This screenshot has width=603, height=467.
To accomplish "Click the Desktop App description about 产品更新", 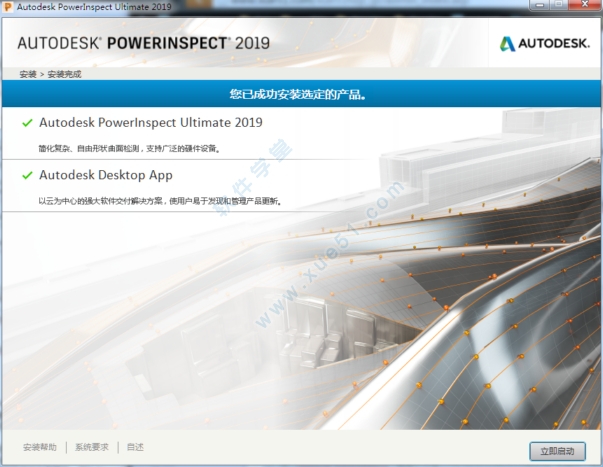I will click(160, 201).
